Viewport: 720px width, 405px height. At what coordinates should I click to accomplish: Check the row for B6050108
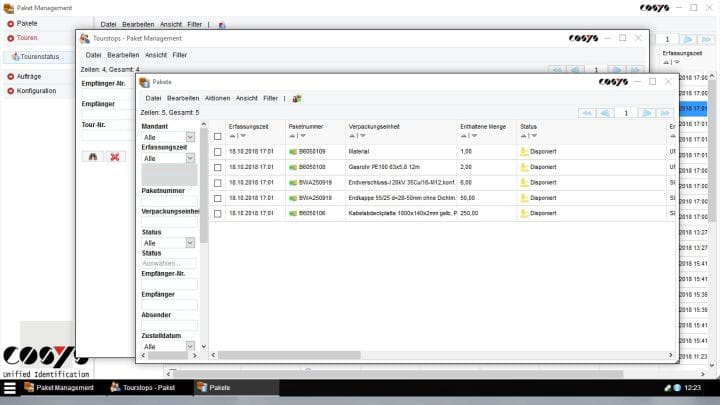tap(218, 168)
